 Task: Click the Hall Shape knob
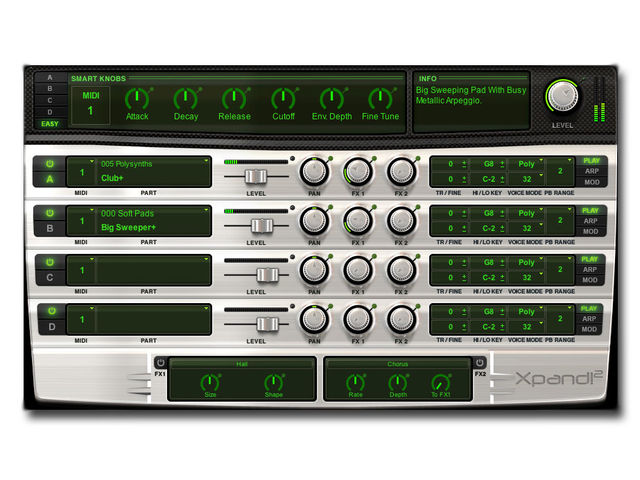pyautogui.click(x=273, y=382)
